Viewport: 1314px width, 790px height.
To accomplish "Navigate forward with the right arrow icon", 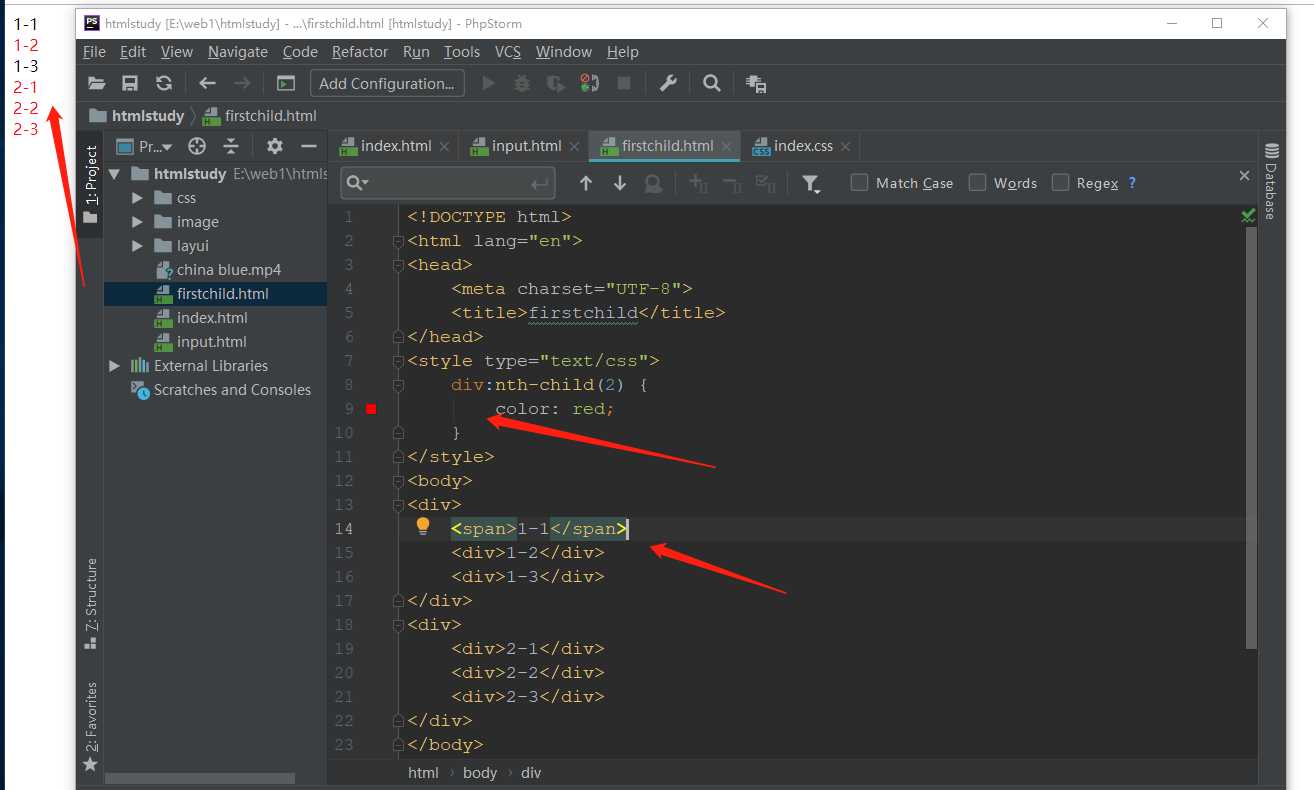I will click(x=241, y=84).
